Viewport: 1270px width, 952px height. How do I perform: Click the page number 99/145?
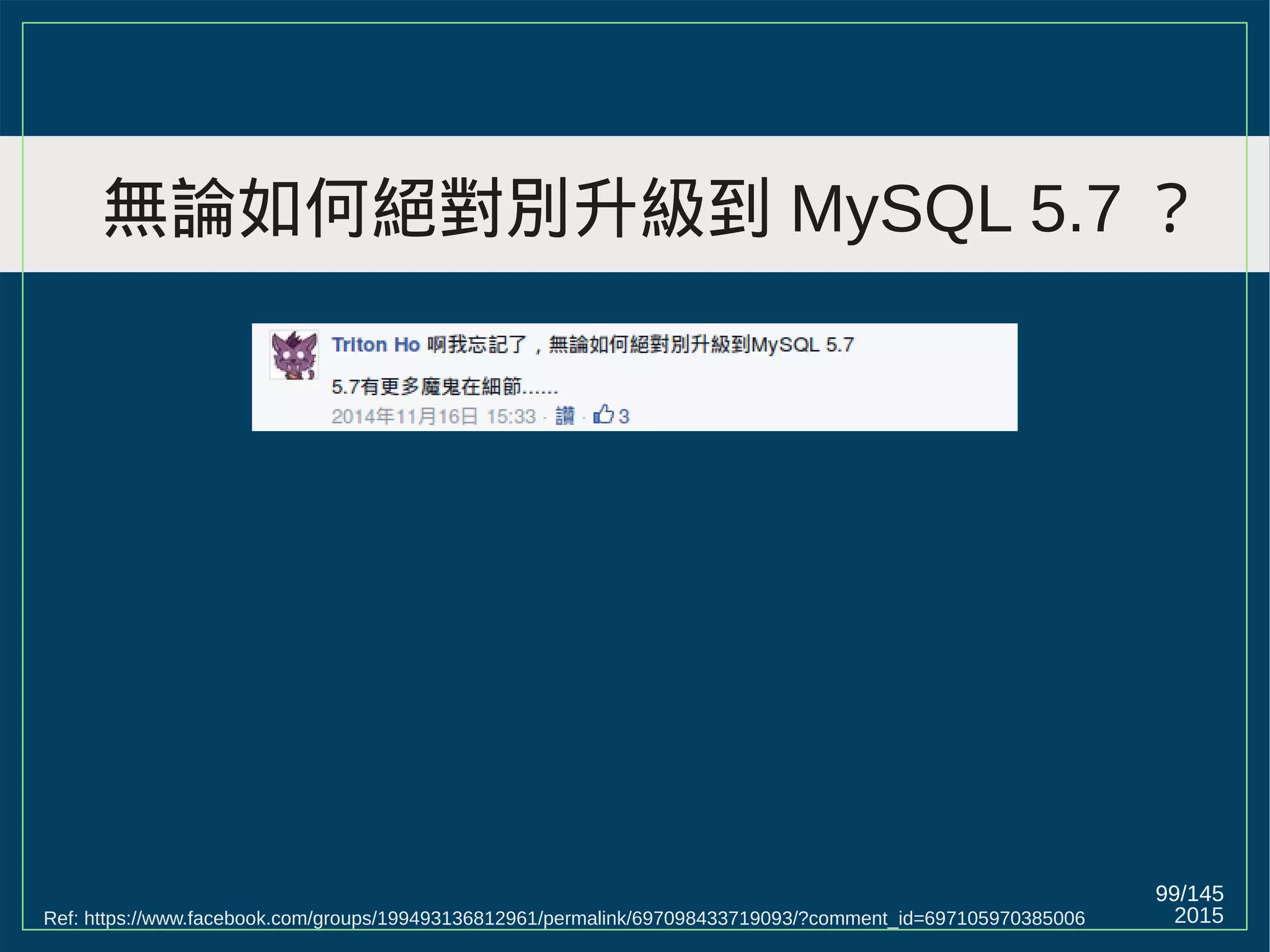pyautogui.click(x=1189, y=893)
